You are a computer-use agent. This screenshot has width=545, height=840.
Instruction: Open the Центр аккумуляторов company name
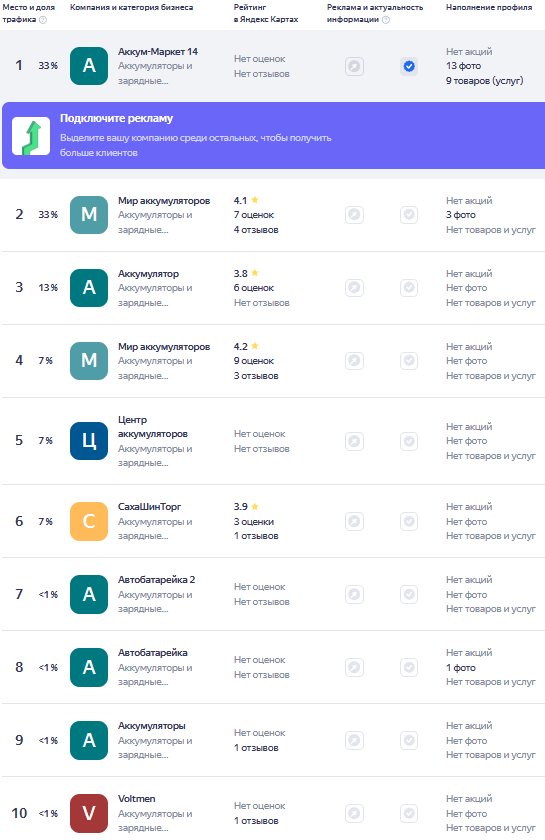point(153,426)
